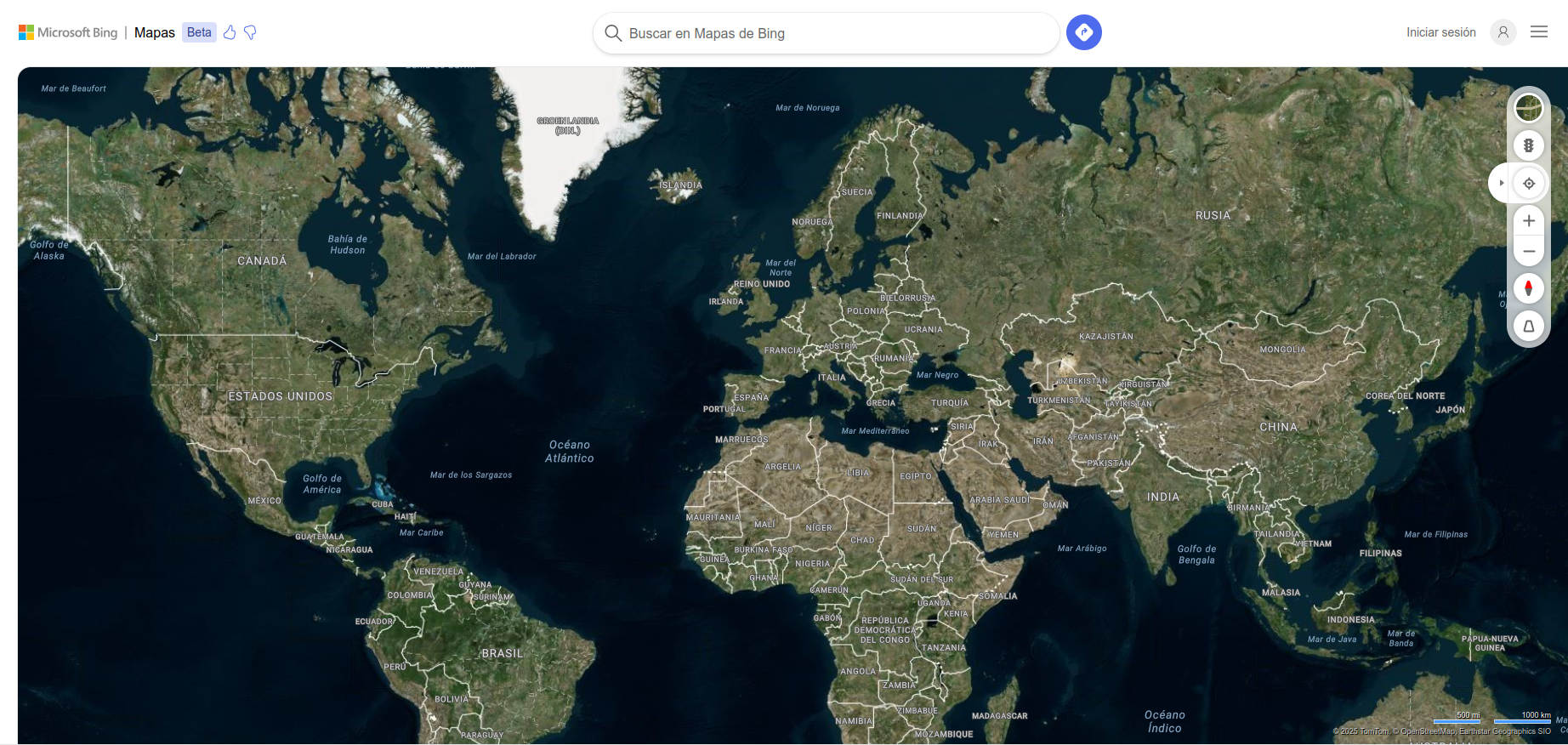Click the search magnifier icon

point(612,33)
